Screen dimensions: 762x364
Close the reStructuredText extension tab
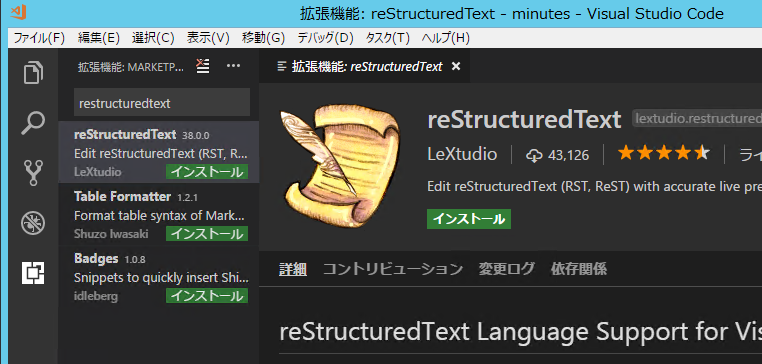click(x=455, y=67)
